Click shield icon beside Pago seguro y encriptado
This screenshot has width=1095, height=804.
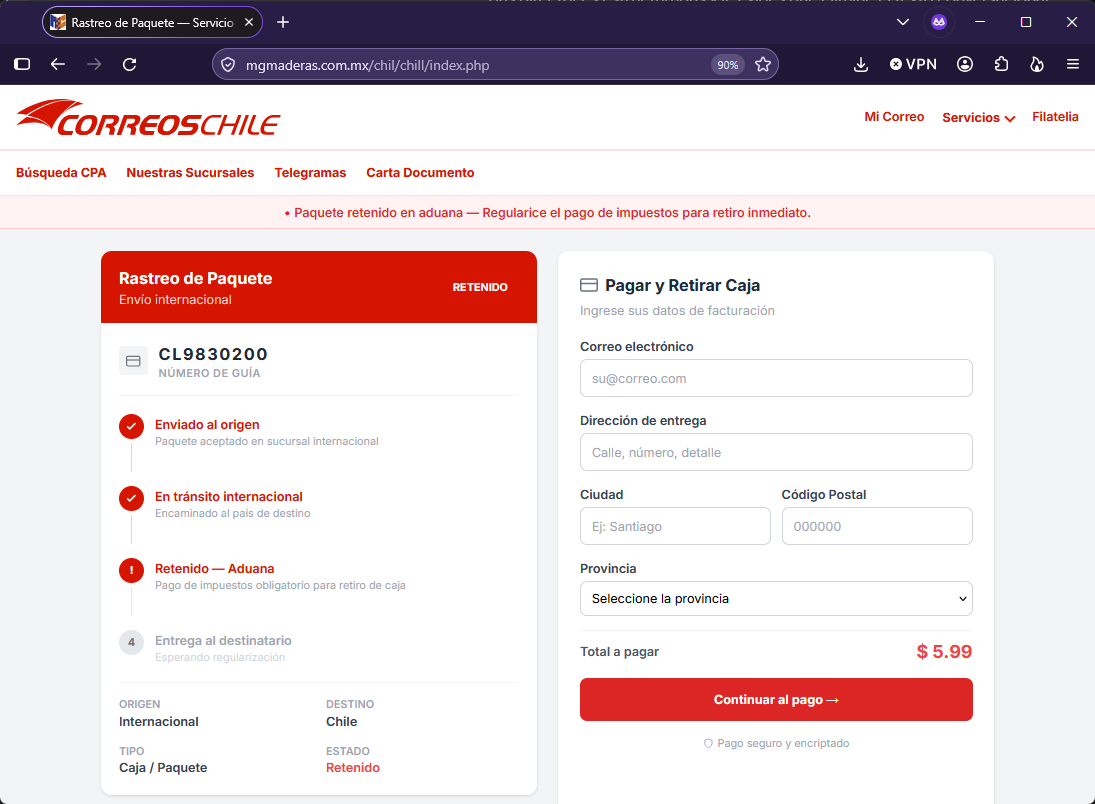tap(708, 743)
